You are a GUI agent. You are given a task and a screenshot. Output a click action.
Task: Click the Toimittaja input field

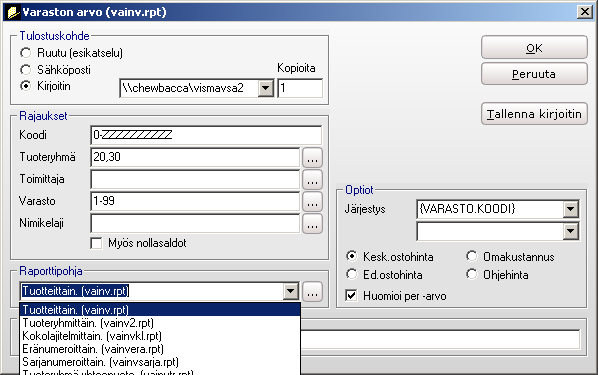pyautogui.click(x=195, y=179)
